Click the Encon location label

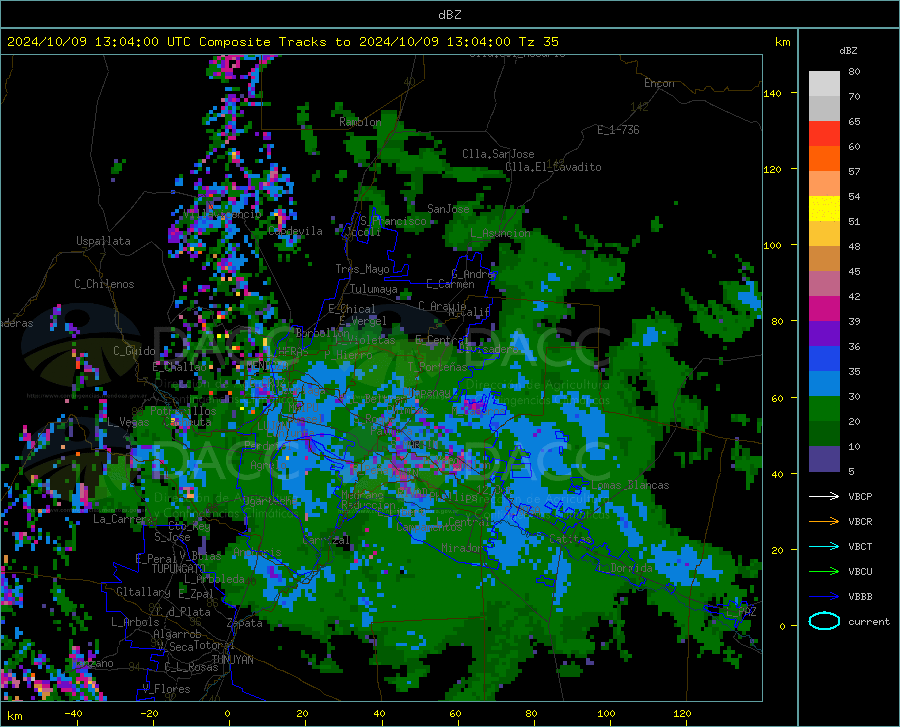(x=659, y=83)
